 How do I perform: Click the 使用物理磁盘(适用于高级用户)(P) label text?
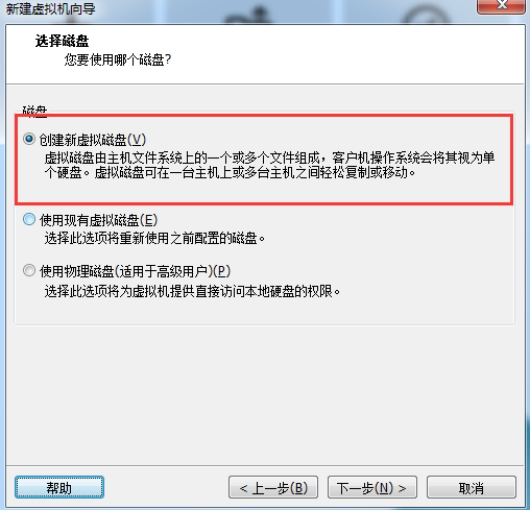(135, 271)
